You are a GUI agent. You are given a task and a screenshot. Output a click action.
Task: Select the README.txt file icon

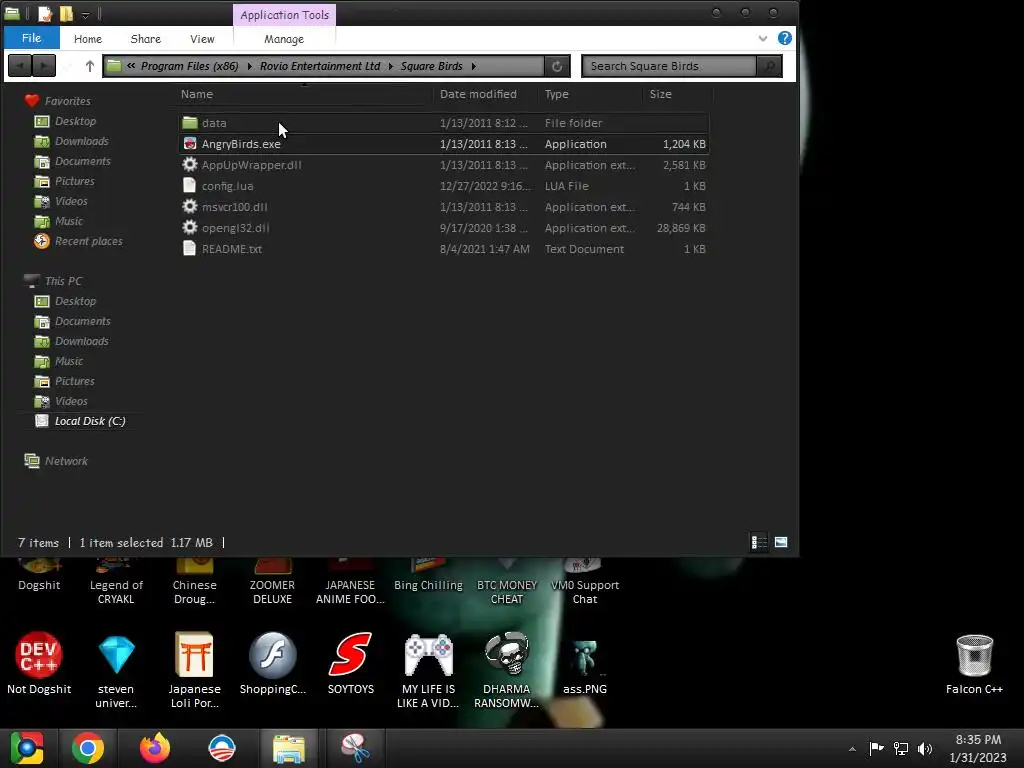click(189, 248)
